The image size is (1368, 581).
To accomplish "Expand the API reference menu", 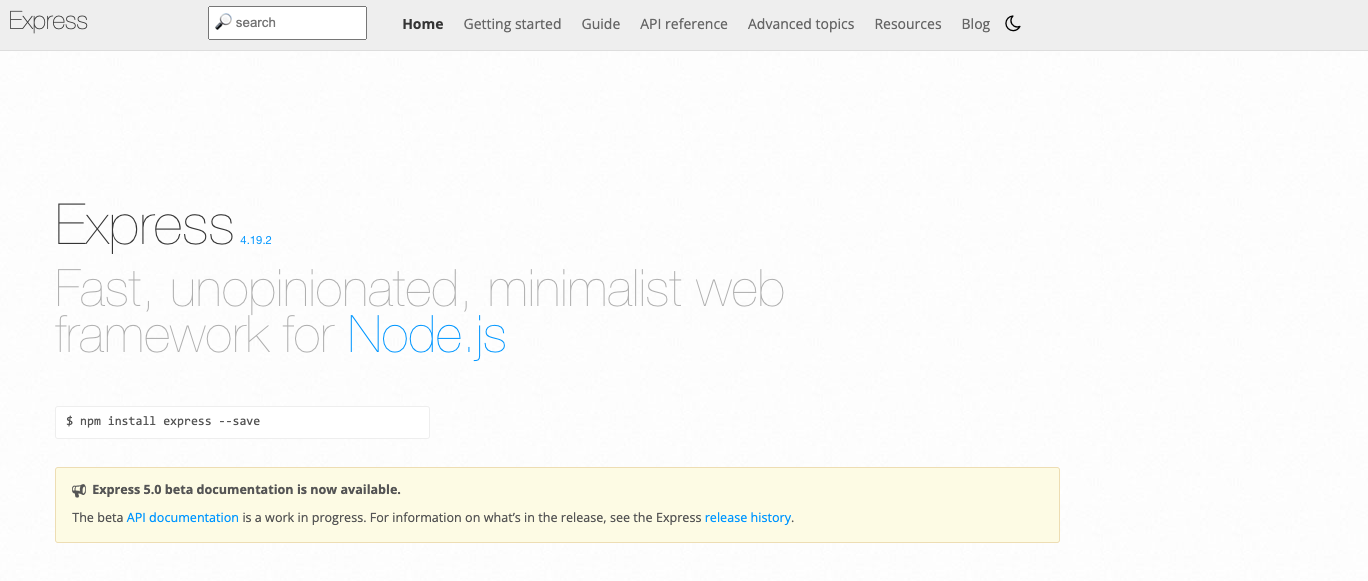I will click(684, 24).
